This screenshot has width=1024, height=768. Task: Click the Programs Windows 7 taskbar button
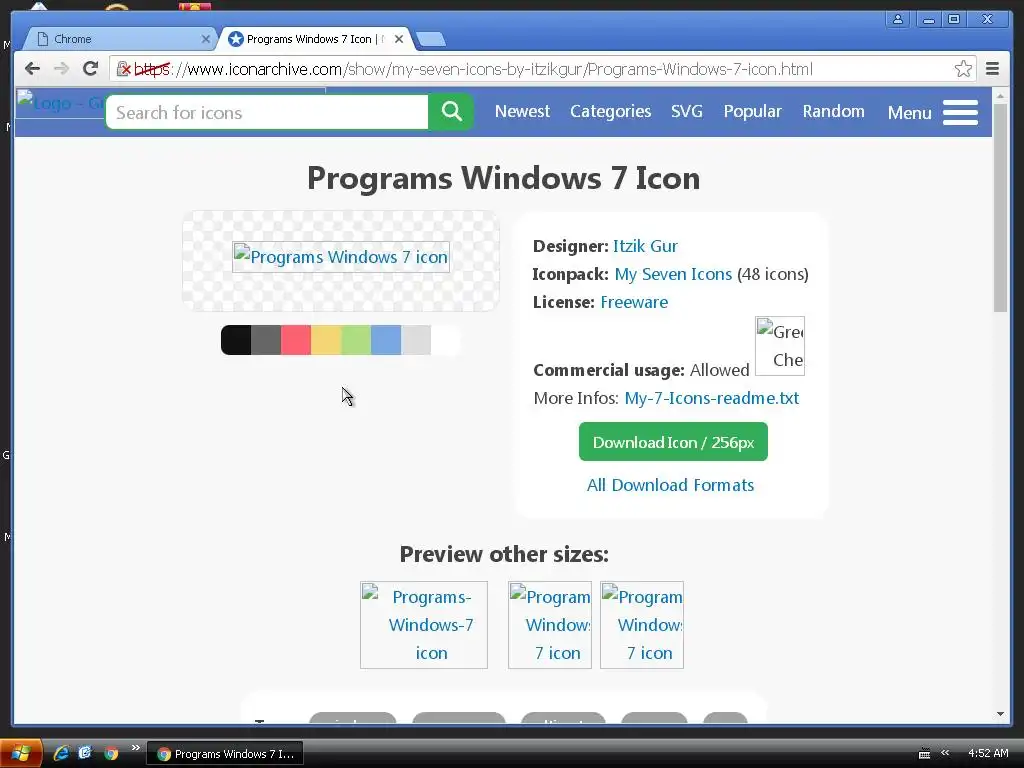click(226, 754)
